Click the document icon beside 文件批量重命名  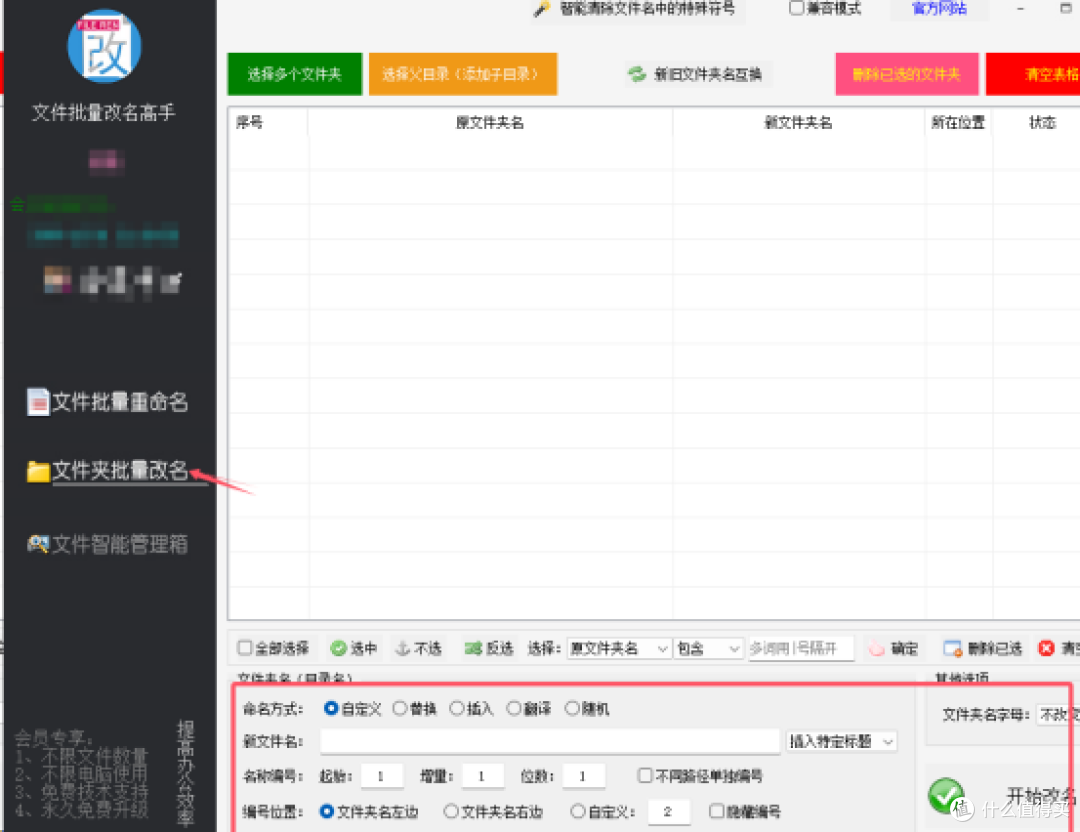38,402
